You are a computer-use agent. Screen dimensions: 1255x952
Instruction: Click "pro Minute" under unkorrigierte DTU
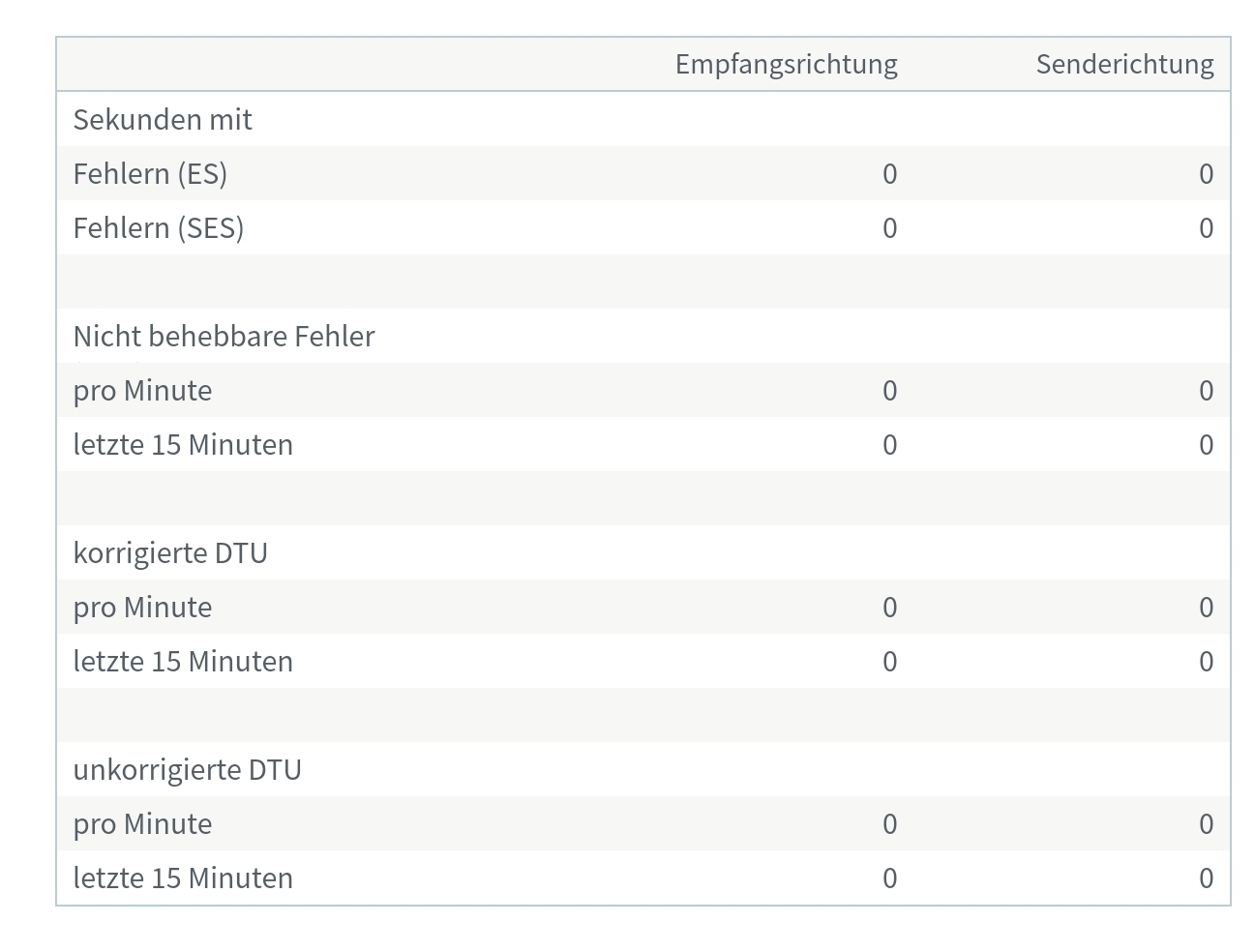coord(142,823)
